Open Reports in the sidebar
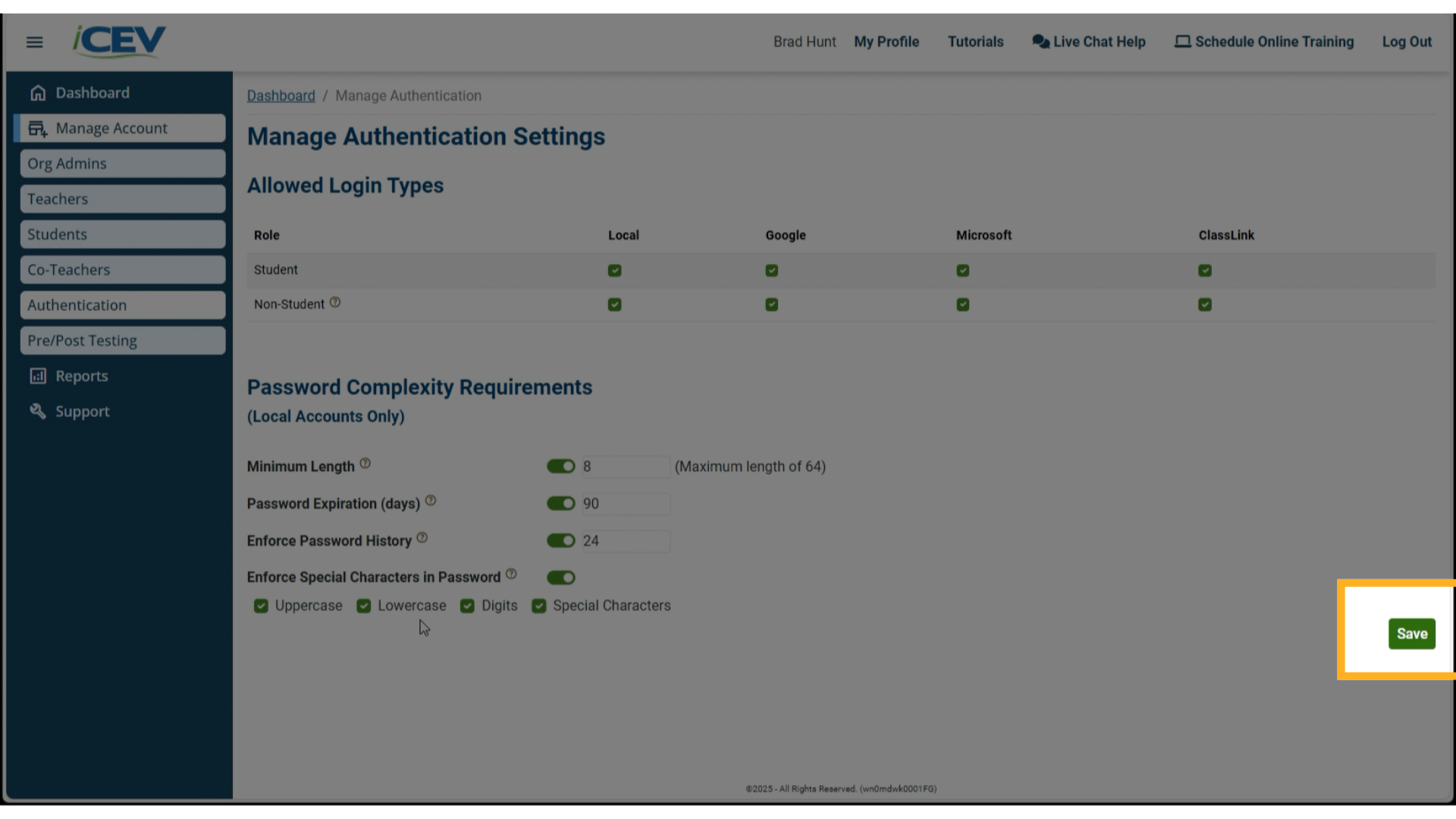1456x819 pixels. [82, 376]
